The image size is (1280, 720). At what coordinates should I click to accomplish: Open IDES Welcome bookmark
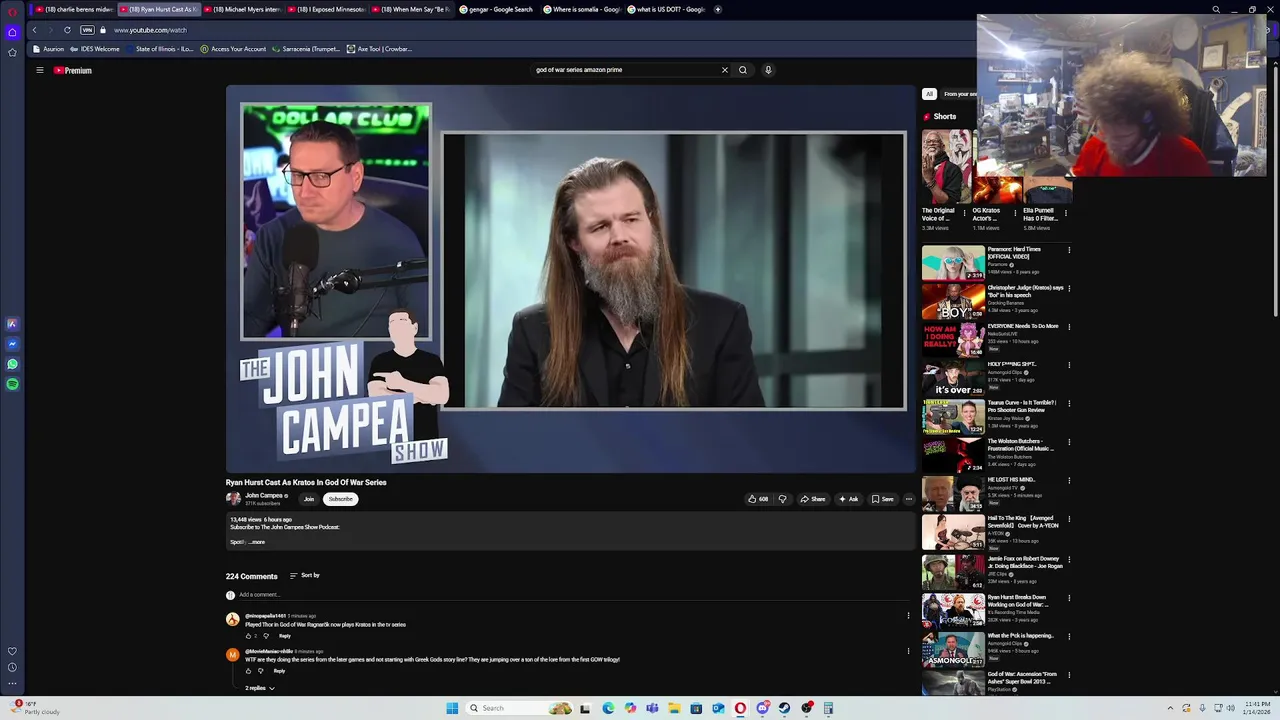pos(96,49)
